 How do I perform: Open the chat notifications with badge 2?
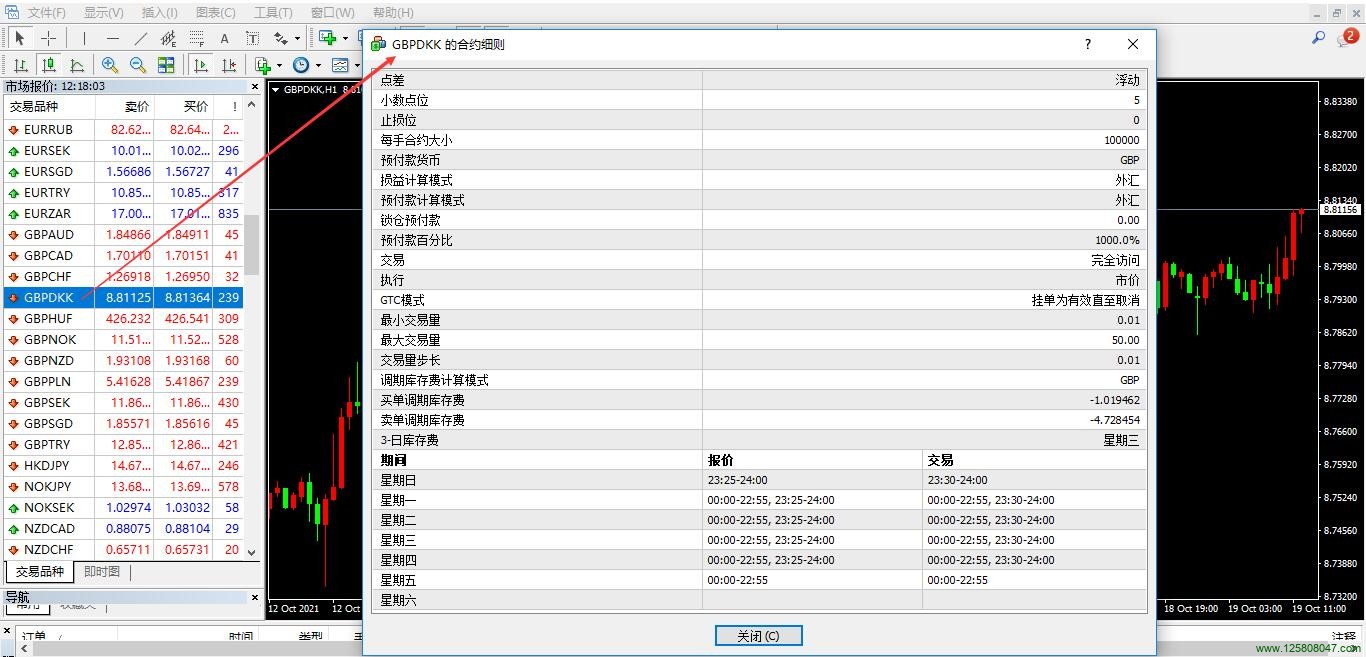point(1347,38)
